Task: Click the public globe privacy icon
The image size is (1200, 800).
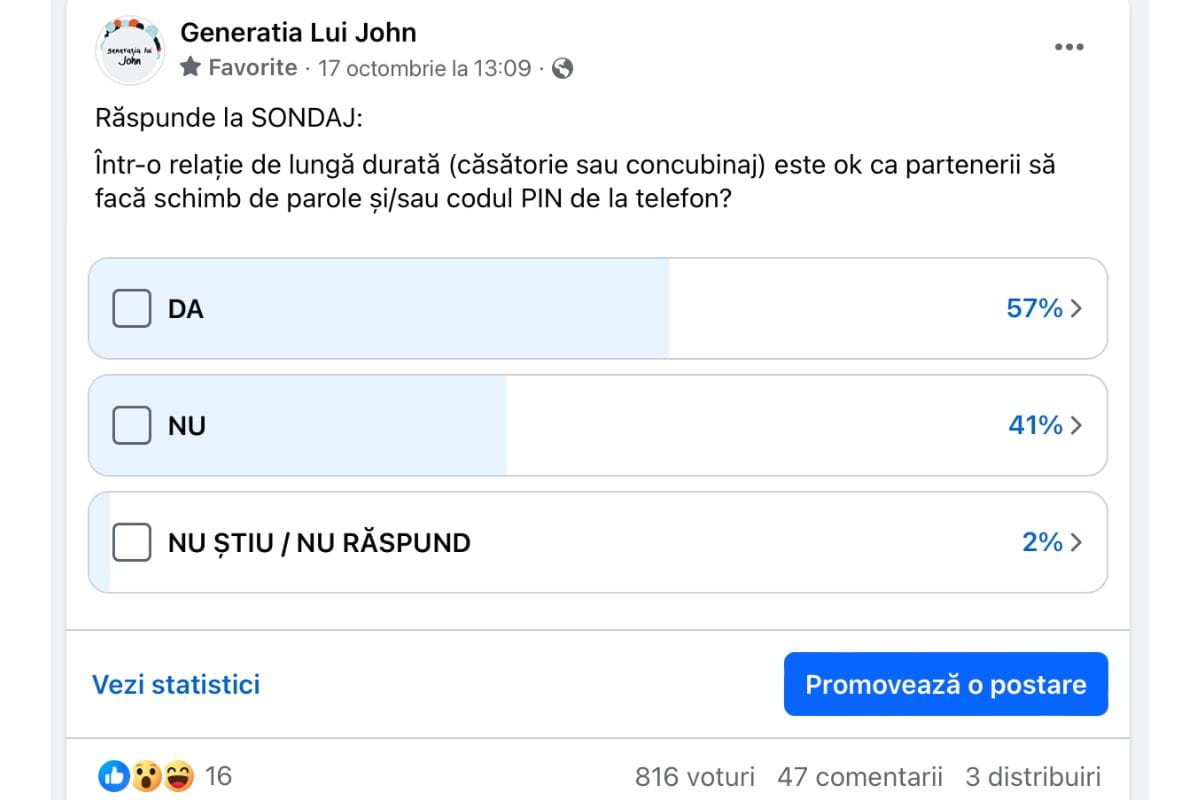Action: (x=563, y=68)
